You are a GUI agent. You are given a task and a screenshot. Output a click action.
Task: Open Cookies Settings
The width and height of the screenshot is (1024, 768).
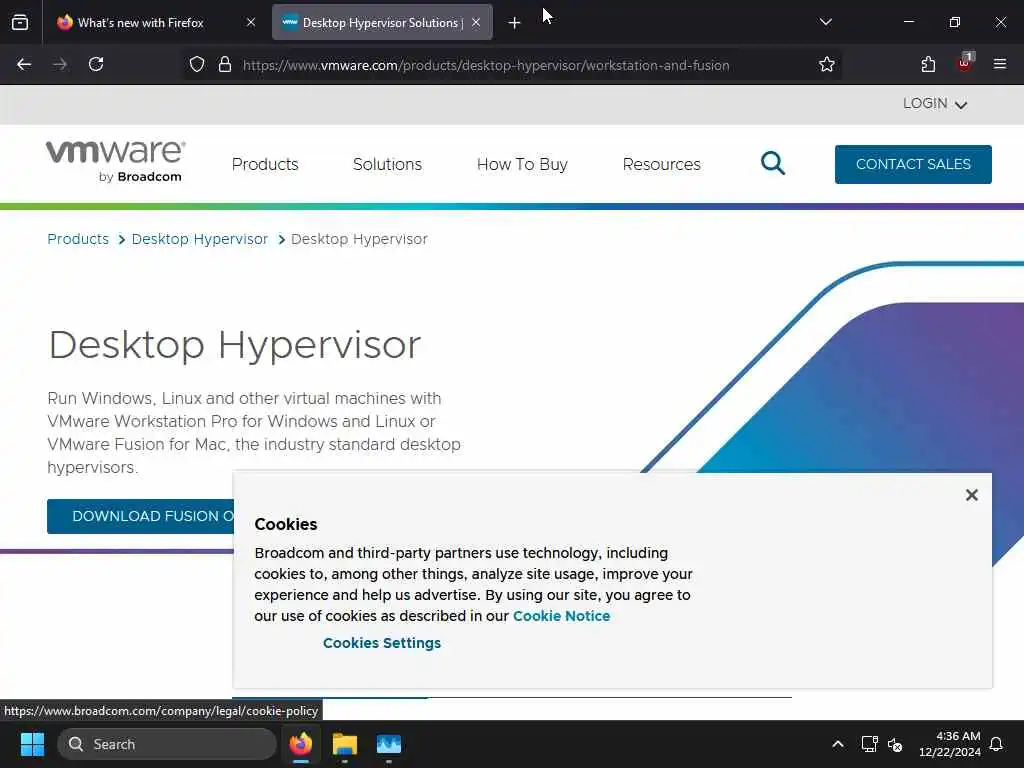(x=382, y=643)
